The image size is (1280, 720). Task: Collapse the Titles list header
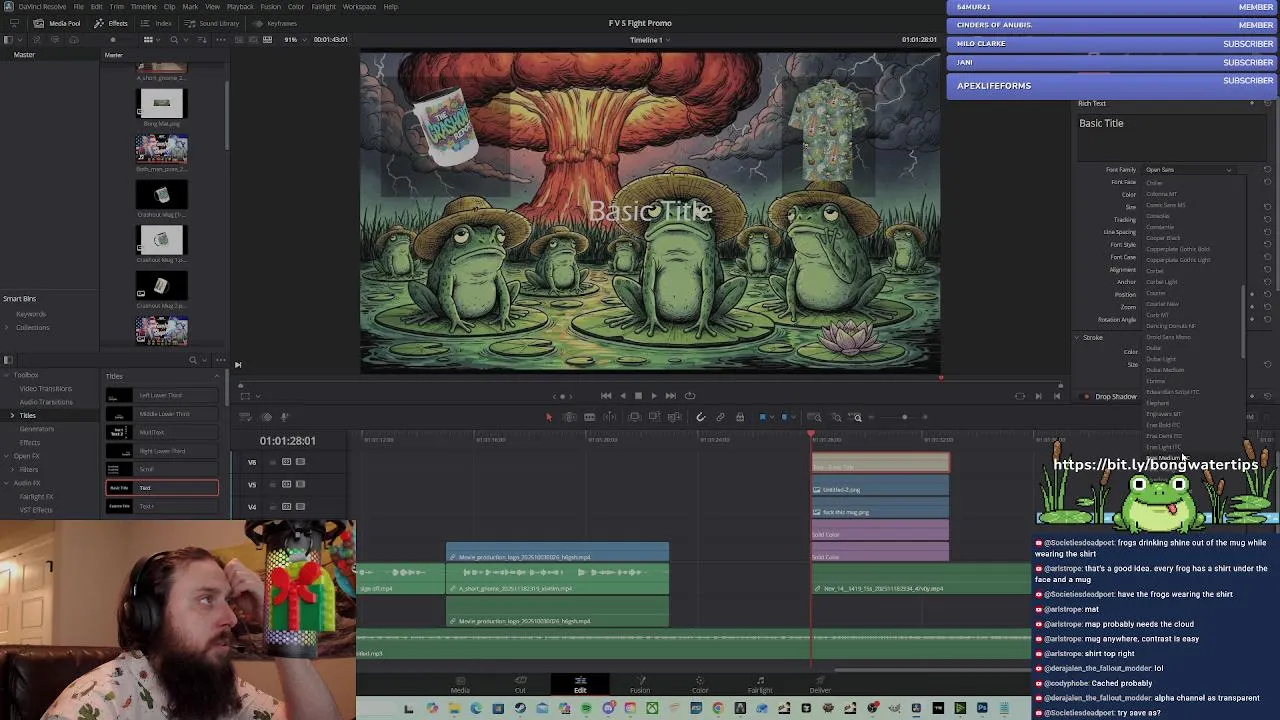(217, 376)
